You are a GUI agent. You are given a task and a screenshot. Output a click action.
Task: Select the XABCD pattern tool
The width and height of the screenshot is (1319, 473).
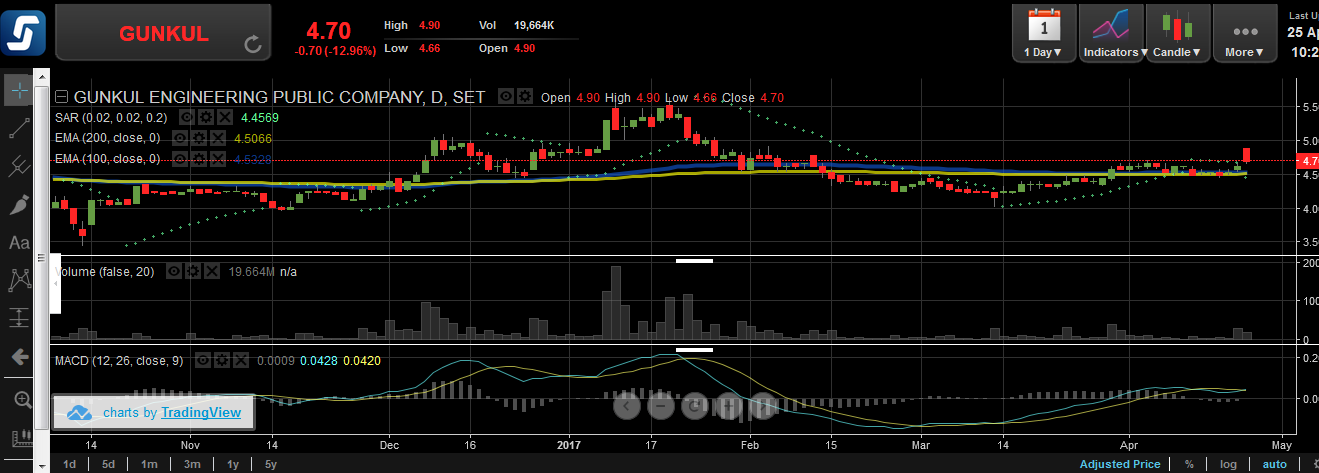point(19,280)
